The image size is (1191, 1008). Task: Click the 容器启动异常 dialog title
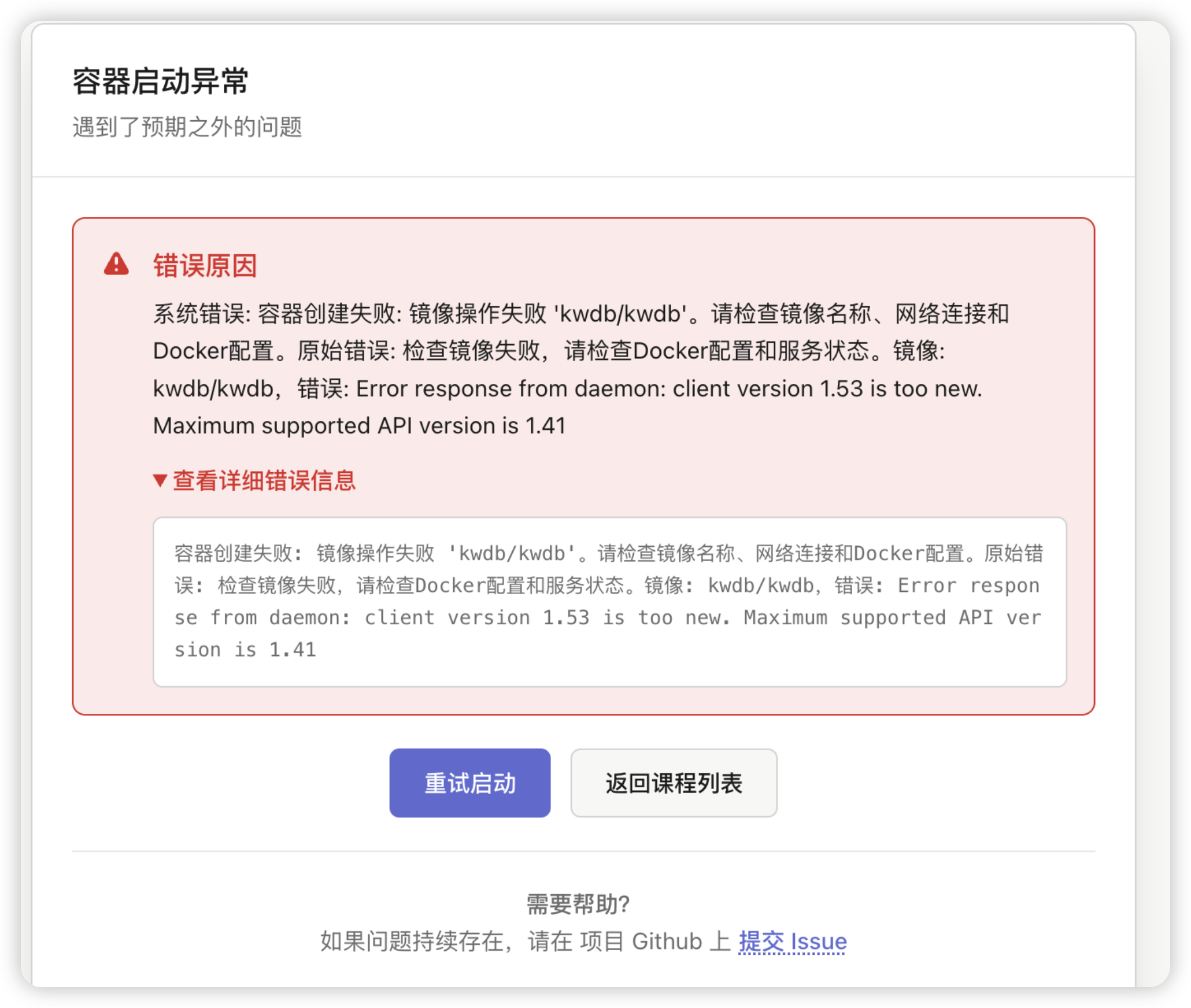pos(160,80)
